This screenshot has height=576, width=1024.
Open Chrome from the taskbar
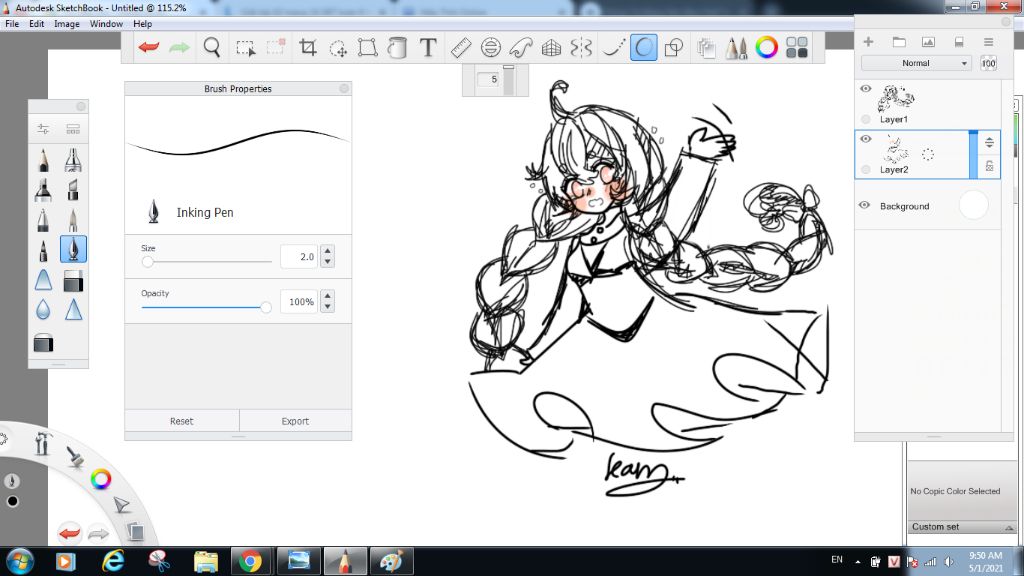[x=249, y=561]
